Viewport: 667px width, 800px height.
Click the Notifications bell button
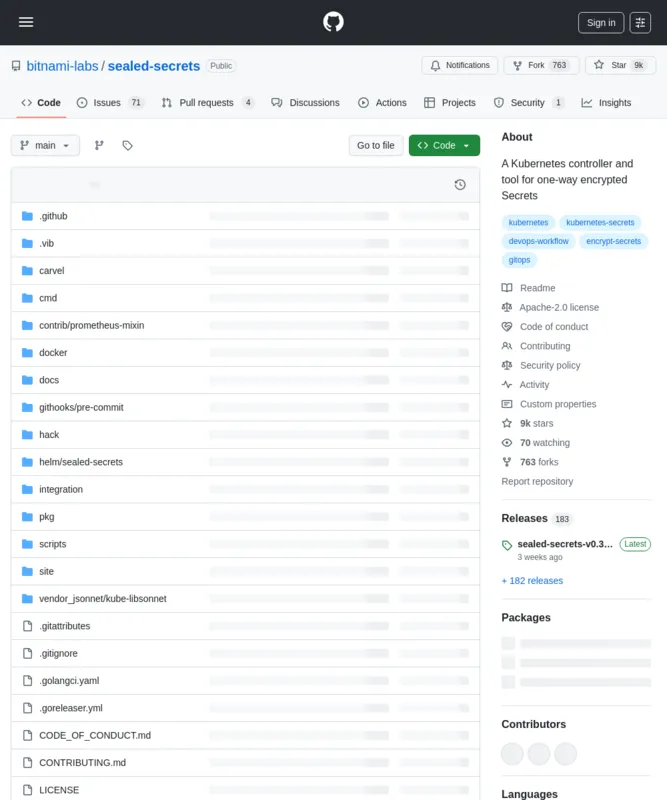pos(459,65)
